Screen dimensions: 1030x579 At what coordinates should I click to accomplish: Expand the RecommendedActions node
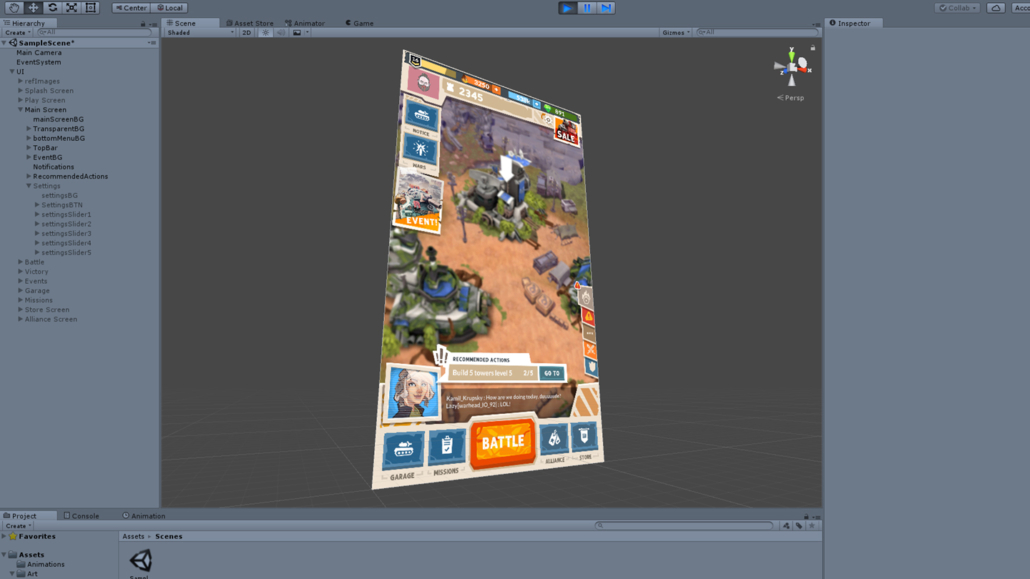(x=29, y=176)
